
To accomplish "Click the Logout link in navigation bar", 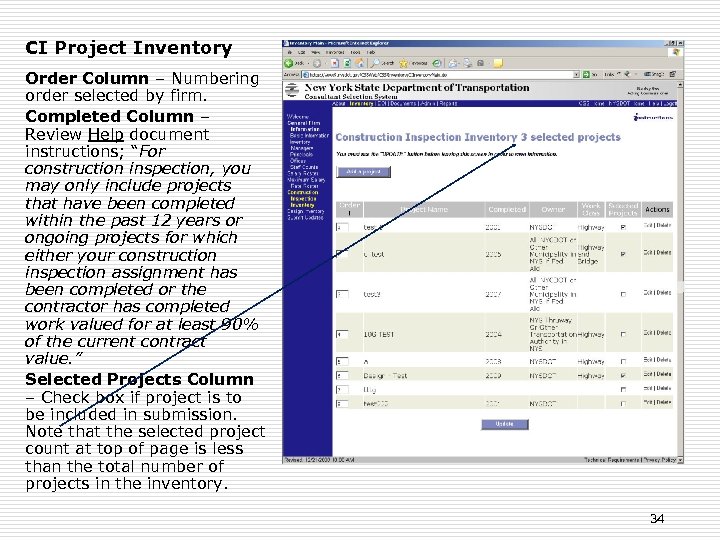I will click(670, 103).
